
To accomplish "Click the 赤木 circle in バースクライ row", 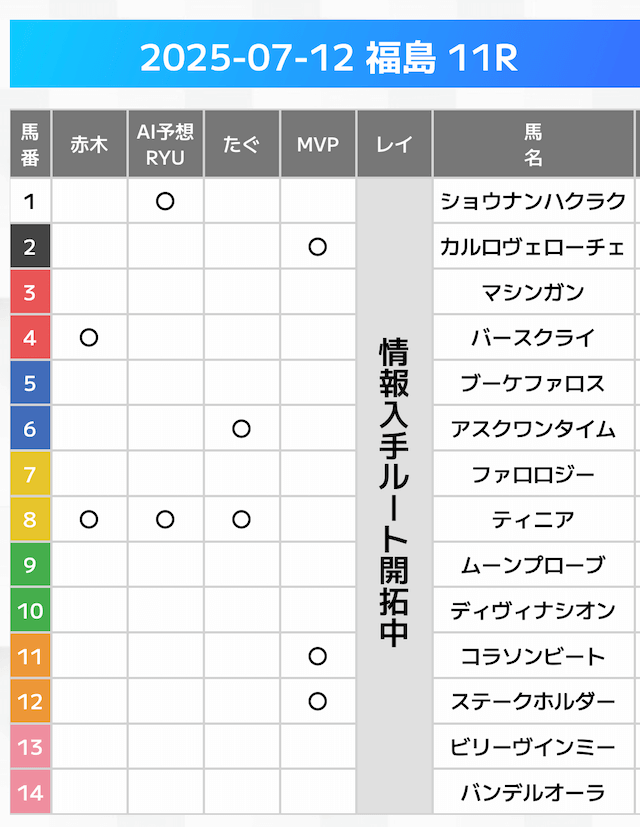I will 89,338.
